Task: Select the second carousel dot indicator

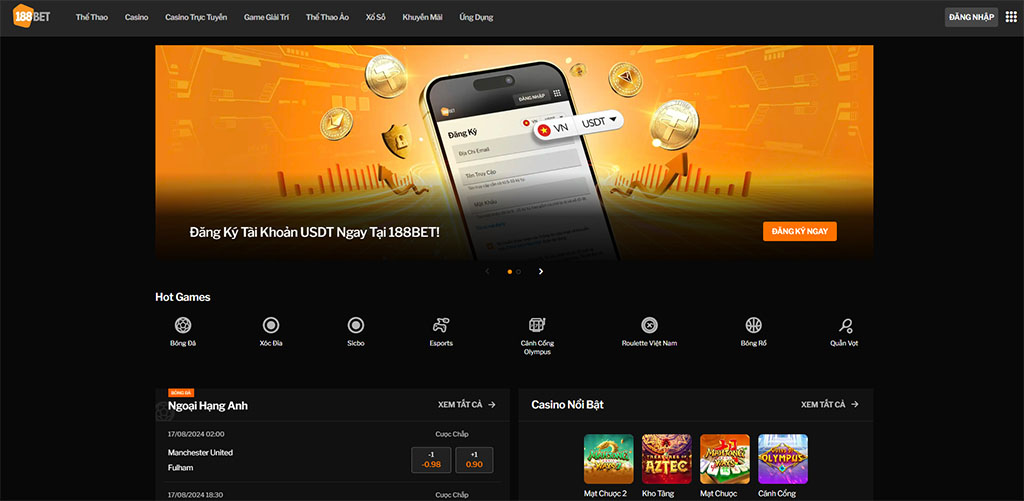Action: (518, 271)
